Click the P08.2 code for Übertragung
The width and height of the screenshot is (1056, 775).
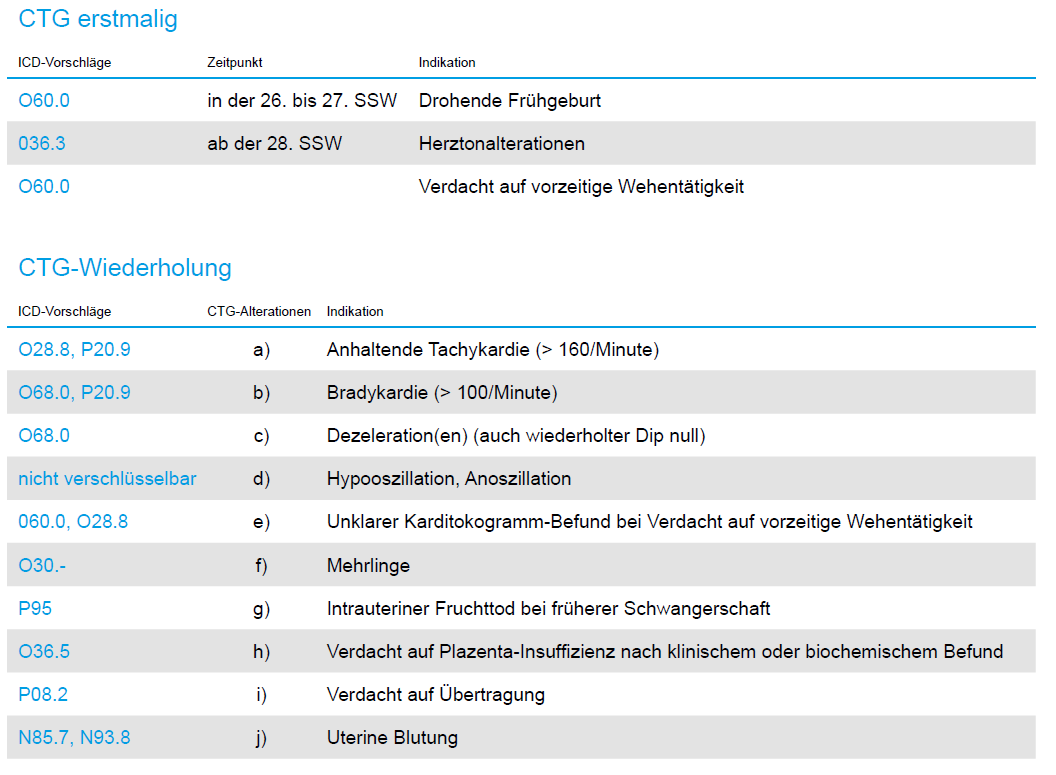[x=43, y=695]
